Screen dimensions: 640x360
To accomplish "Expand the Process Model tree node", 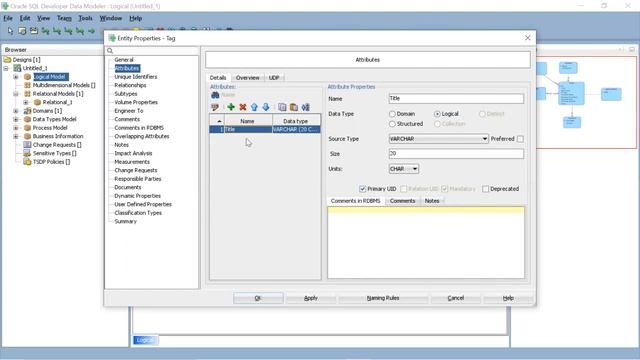I will (16, 128).
